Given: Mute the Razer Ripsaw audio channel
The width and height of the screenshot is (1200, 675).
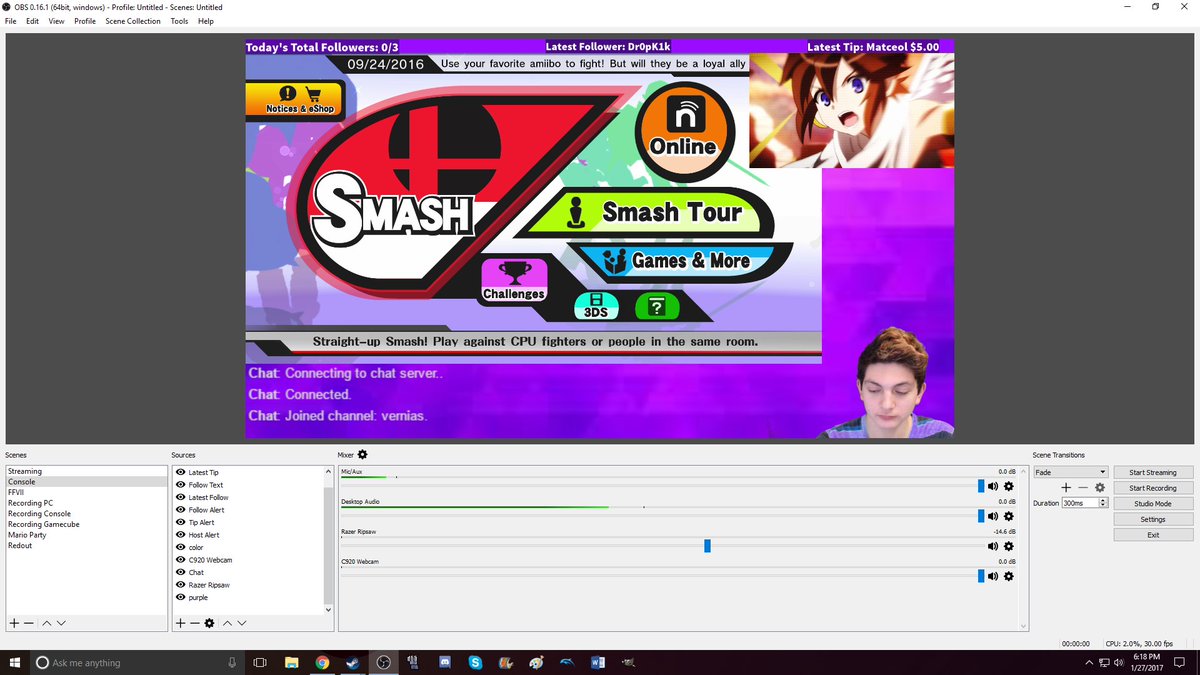Looking at the screenshot, I should (x=993, y=546).
